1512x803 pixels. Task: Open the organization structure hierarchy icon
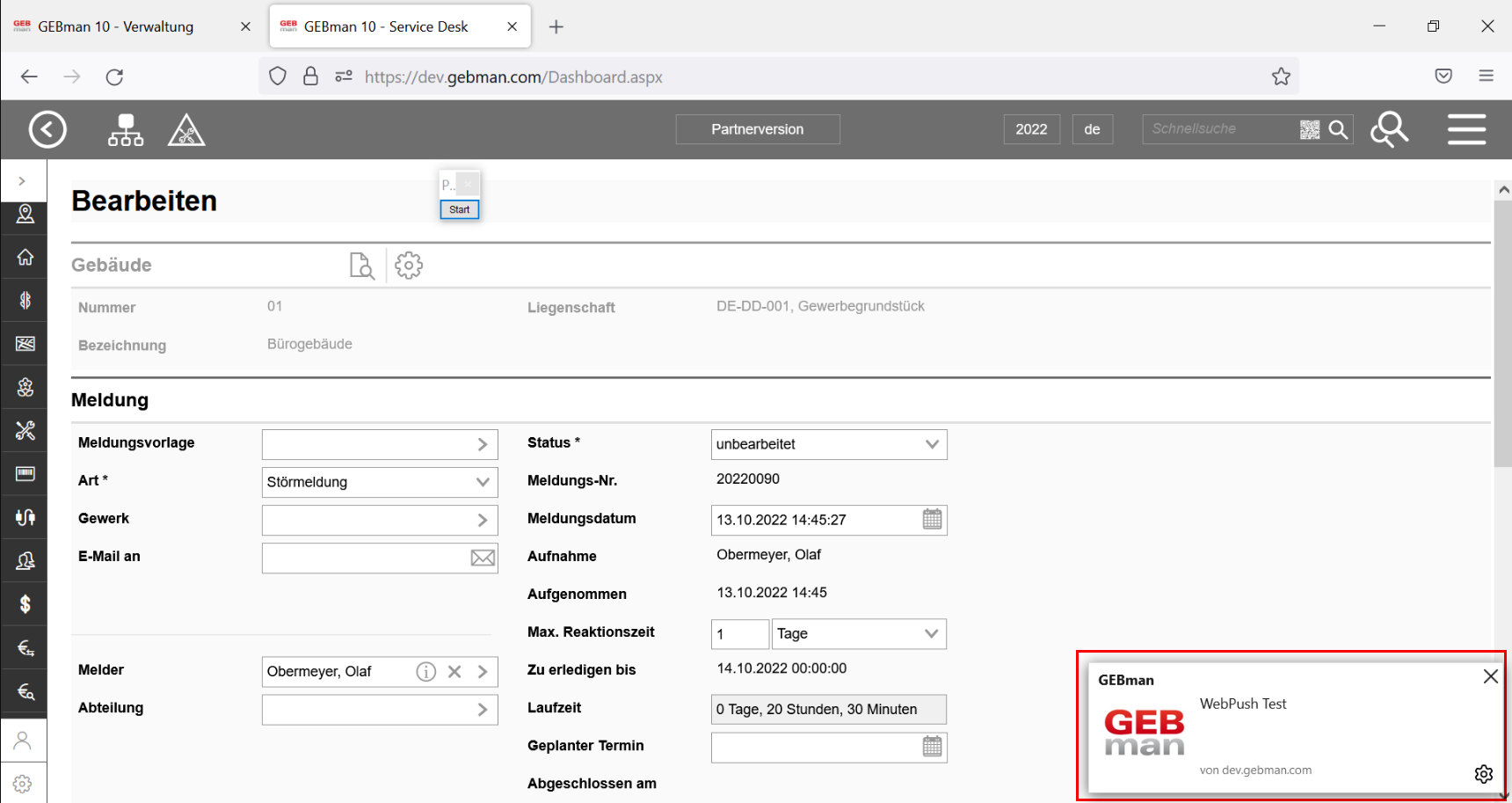(126, 129)
